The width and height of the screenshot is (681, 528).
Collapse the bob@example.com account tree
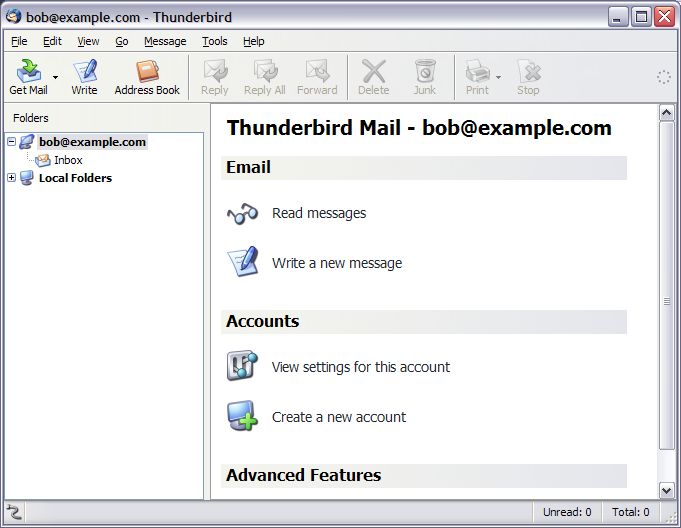12,142
